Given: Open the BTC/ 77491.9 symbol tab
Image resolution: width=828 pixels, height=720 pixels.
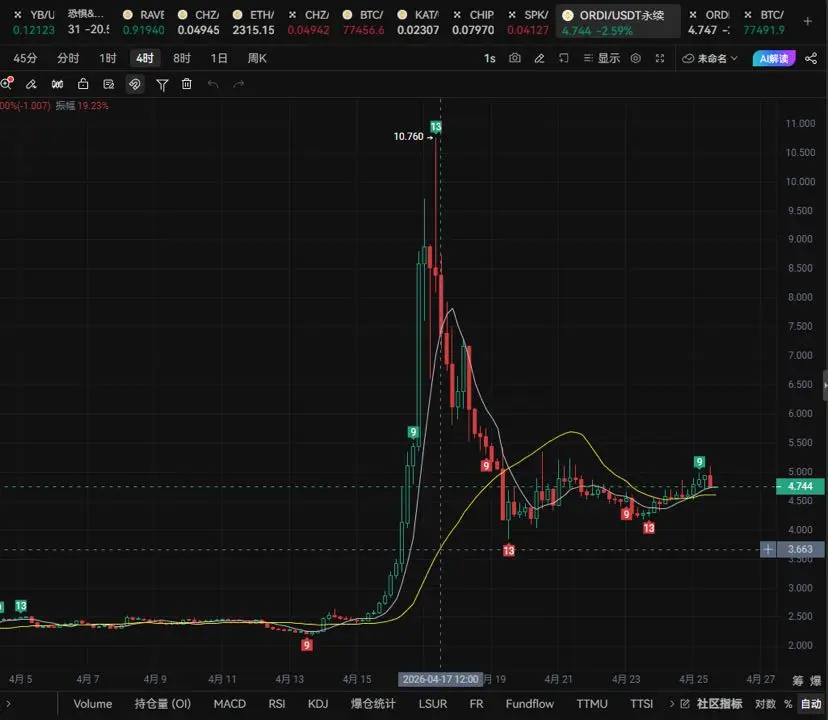Looking at the screenshot, I should (764, 22).
